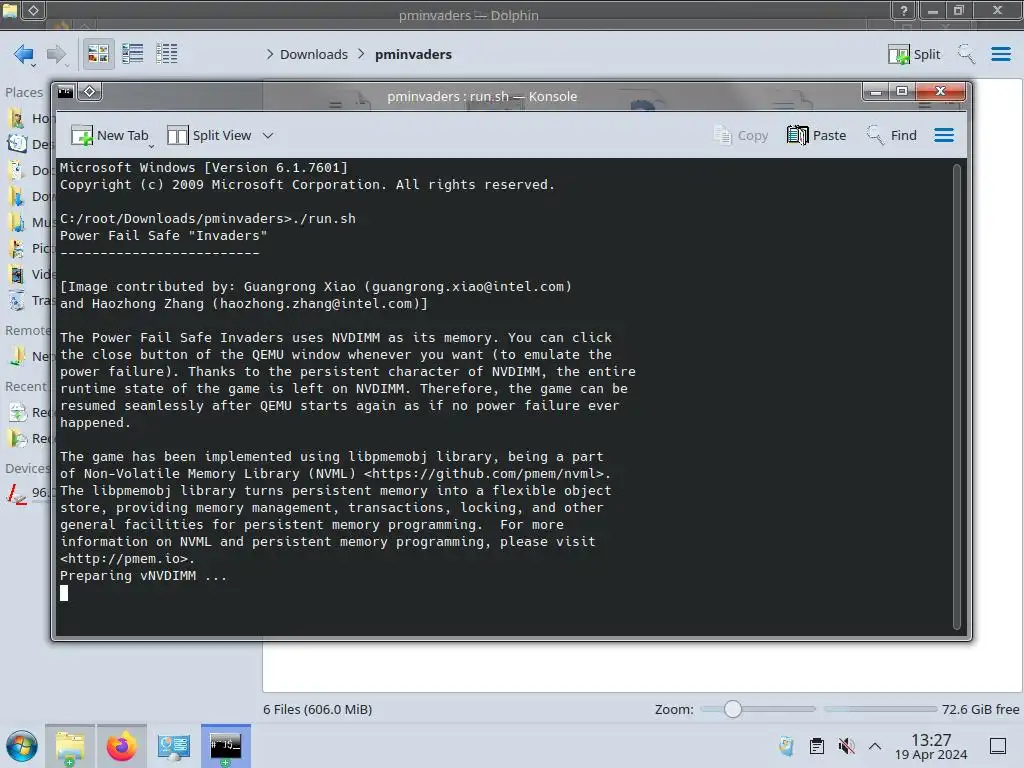Open Dolphin's search magnifier
The height and width of the screenshot is (768, 1024).
pos(966,54)
